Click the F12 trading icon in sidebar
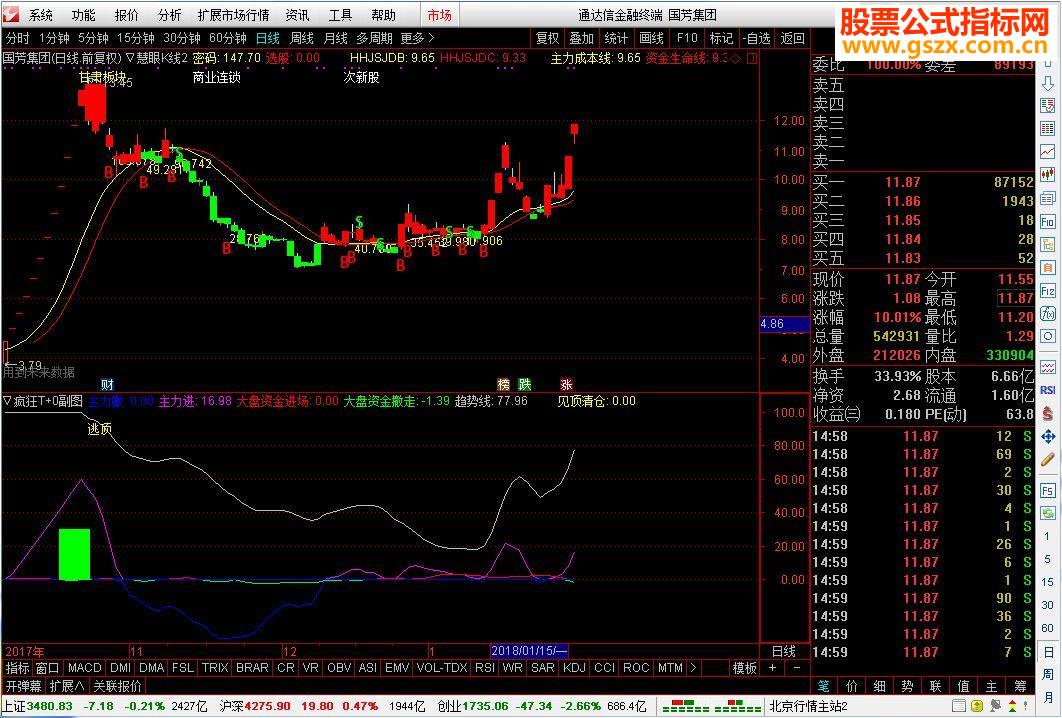This screenshot has height=718, width=1062. pos(1048,291)
